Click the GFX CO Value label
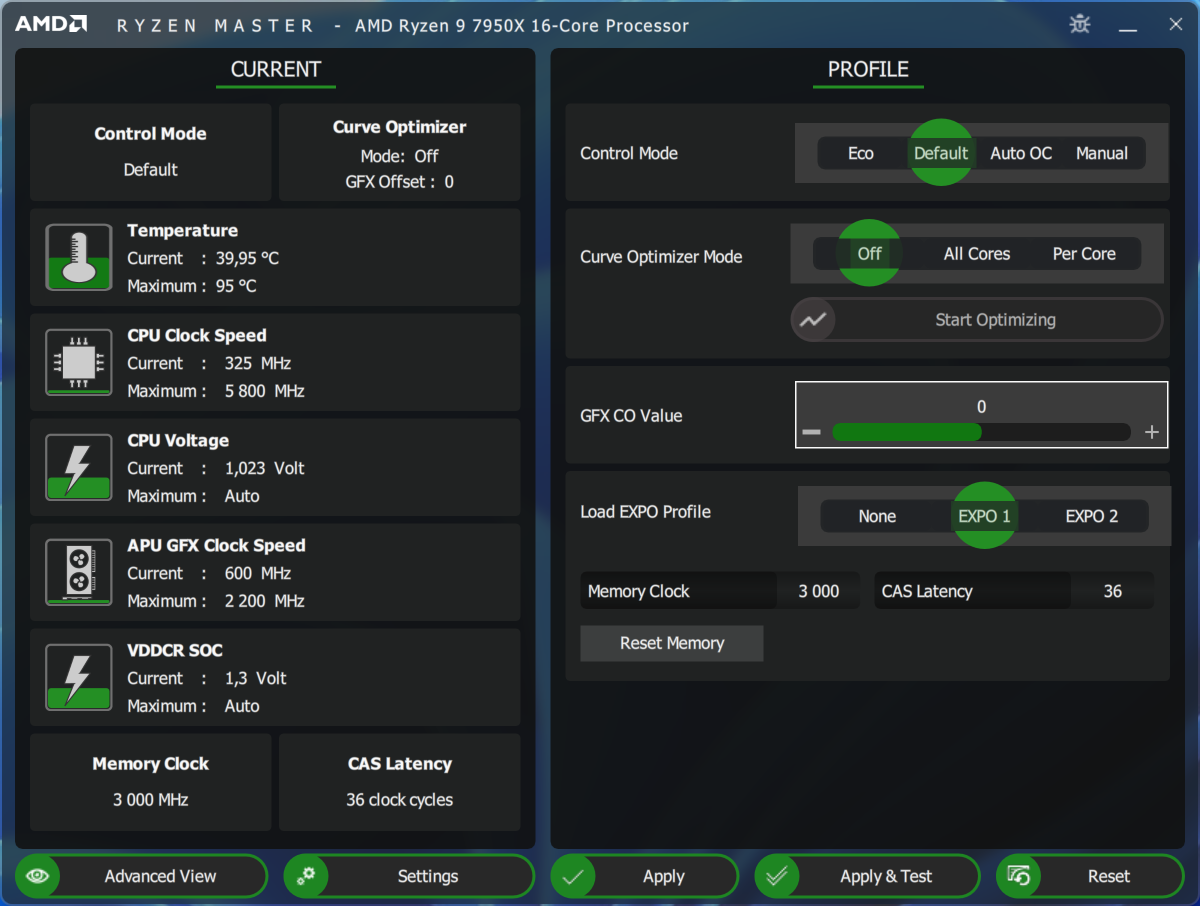Screen dimensions: 1200x906 pyautogui.click(x=631, y=416)
